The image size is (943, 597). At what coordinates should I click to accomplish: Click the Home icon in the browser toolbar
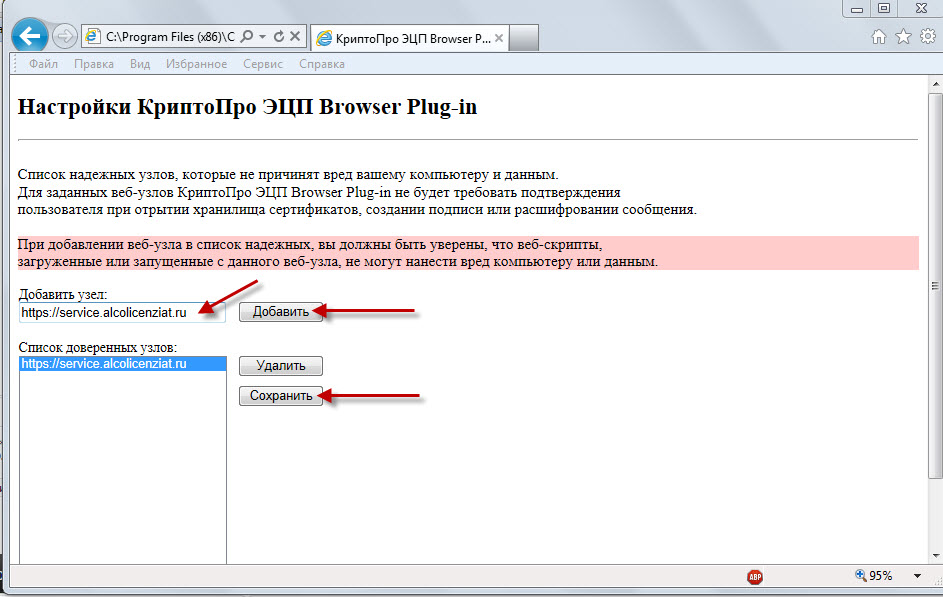(x=879, y=37)
